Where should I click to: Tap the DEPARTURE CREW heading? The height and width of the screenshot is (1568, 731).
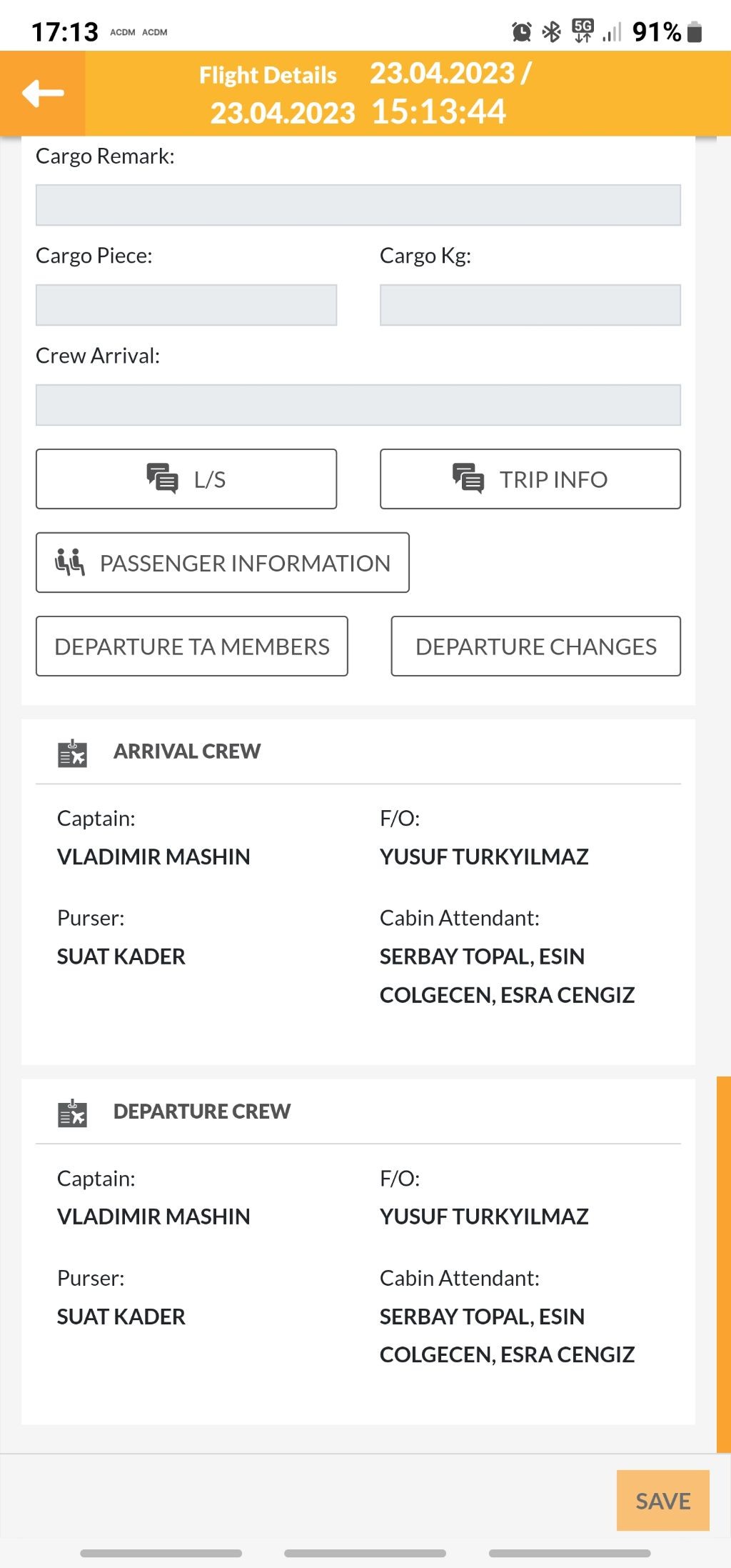(202, 1112)
